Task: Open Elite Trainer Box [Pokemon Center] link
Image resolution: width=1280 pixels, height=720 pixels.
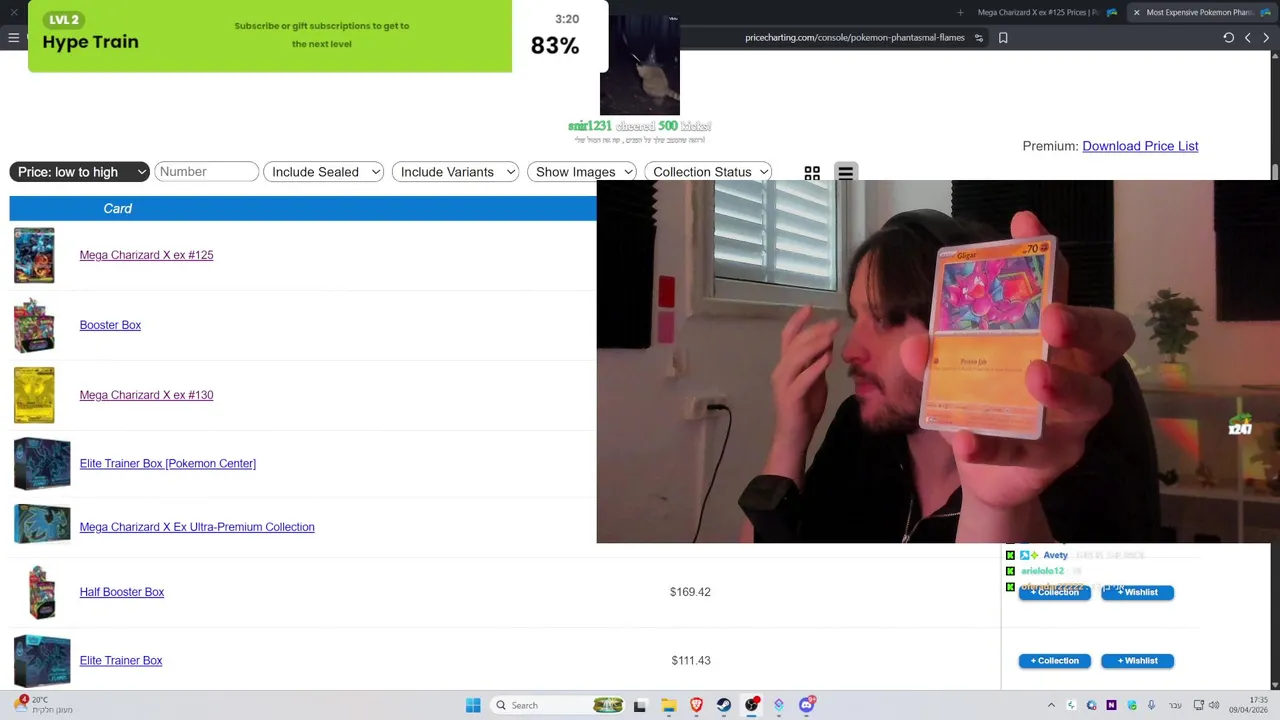Action: 167,464
